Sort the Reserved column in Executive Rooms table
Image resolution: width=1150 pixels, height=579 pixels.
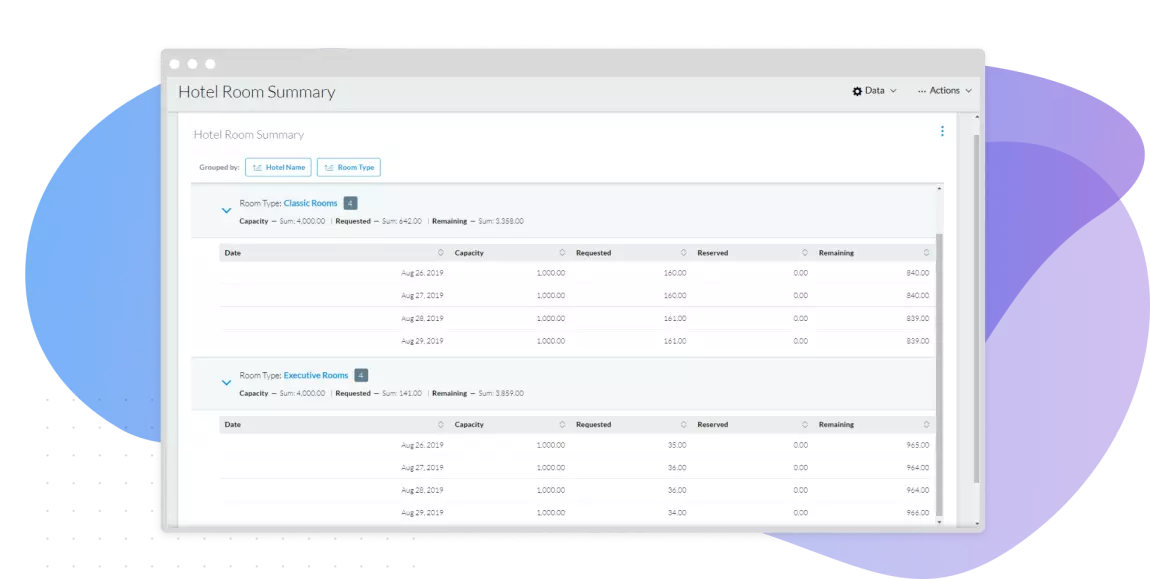coord(806,424)
